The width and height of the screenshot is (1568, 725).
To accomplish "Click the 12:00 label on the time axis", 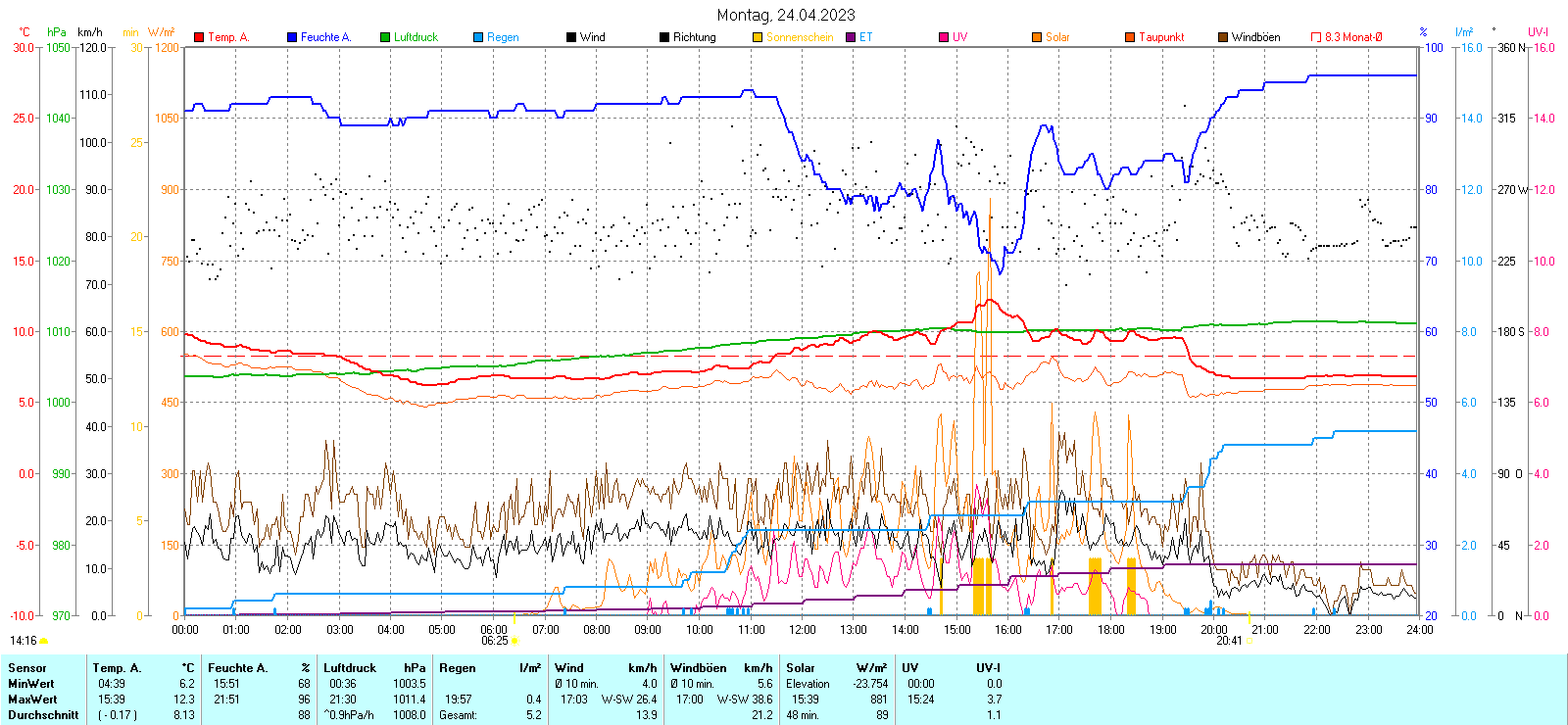I will [x=802, y=630].
